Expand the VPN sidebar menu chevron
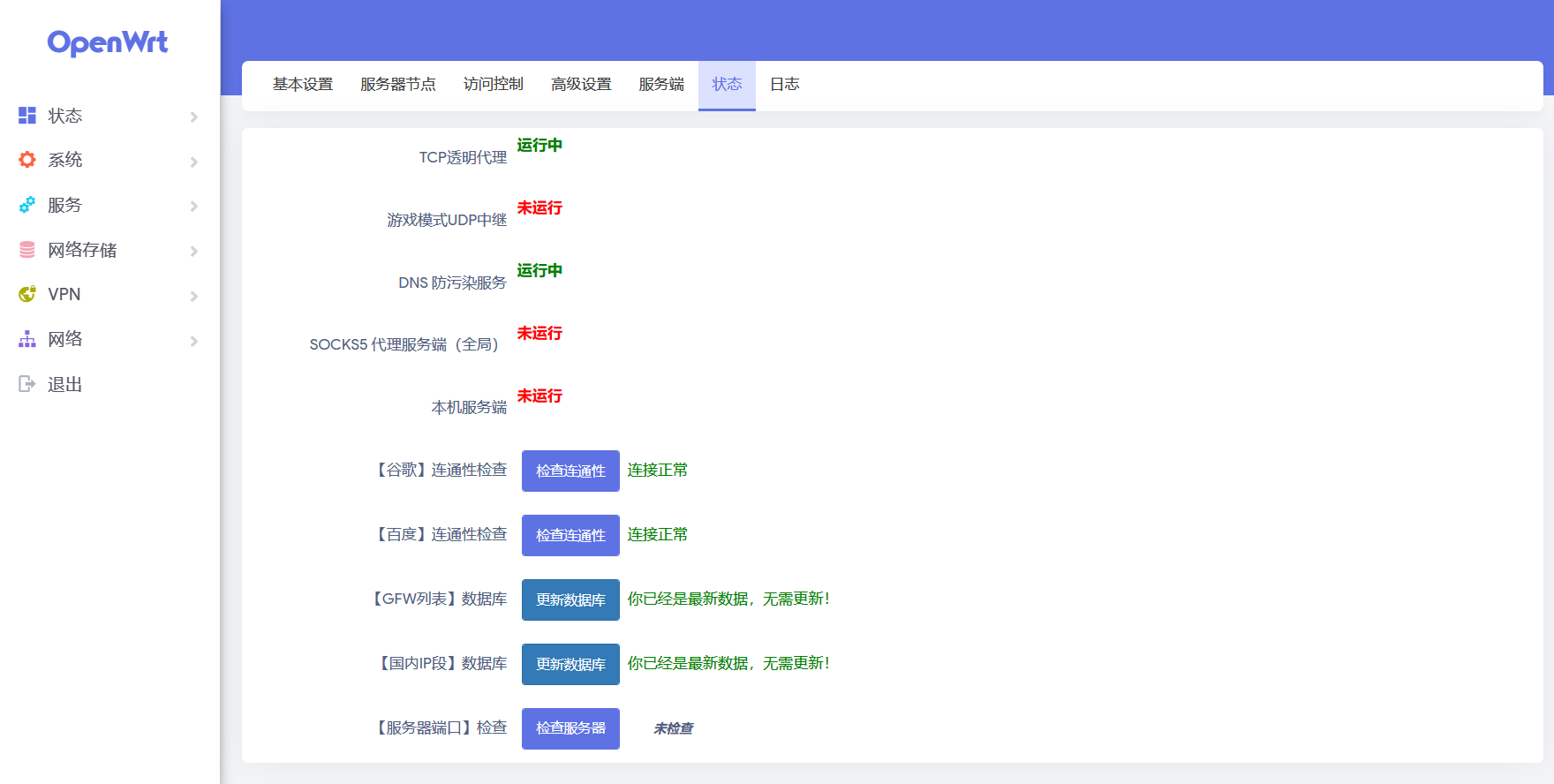The width and height of the screenshot is (1554, 784). pos(194,296)
